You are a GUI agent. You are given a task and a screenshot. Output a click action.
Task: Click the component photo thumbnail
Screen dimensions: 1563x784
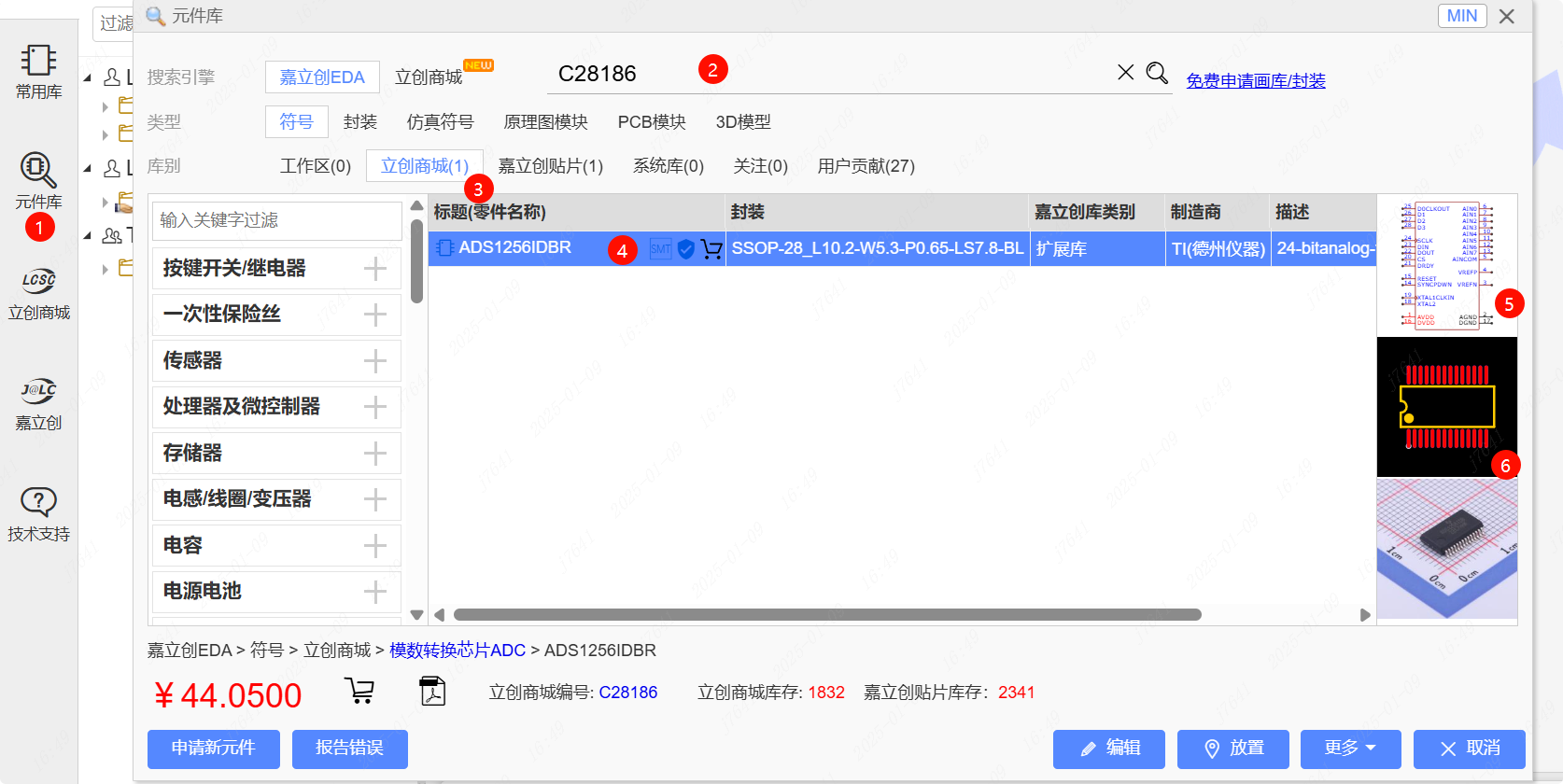(x=1447, y=549)
